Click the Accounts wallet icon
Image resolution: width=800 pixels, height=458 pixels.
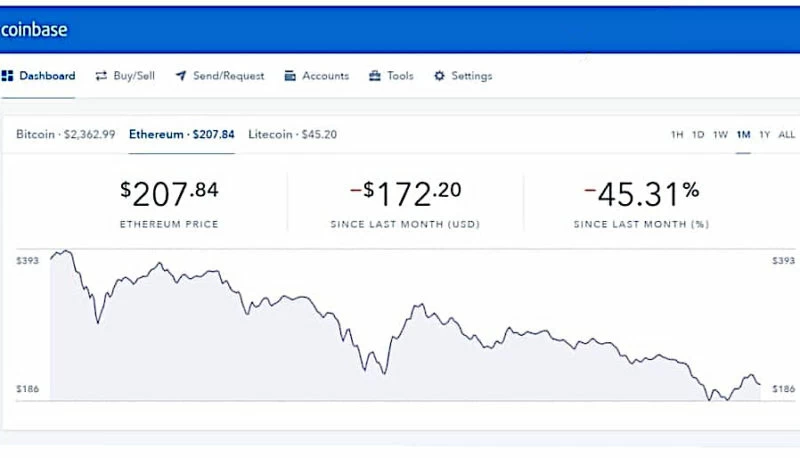click(290, 76)
